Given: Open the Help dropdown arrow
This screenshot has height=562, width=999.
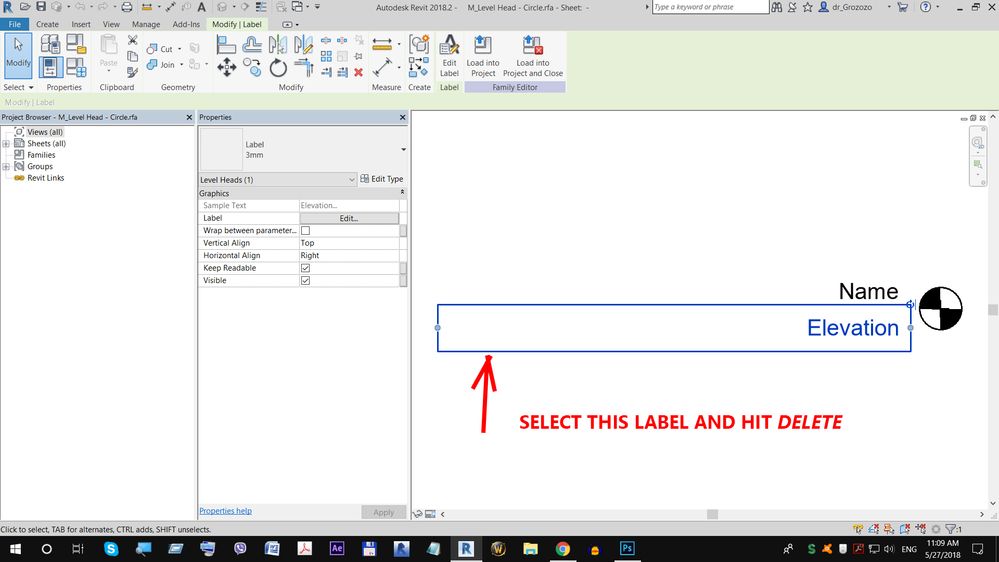Looking at the screenshot, I should pos(938,7).
